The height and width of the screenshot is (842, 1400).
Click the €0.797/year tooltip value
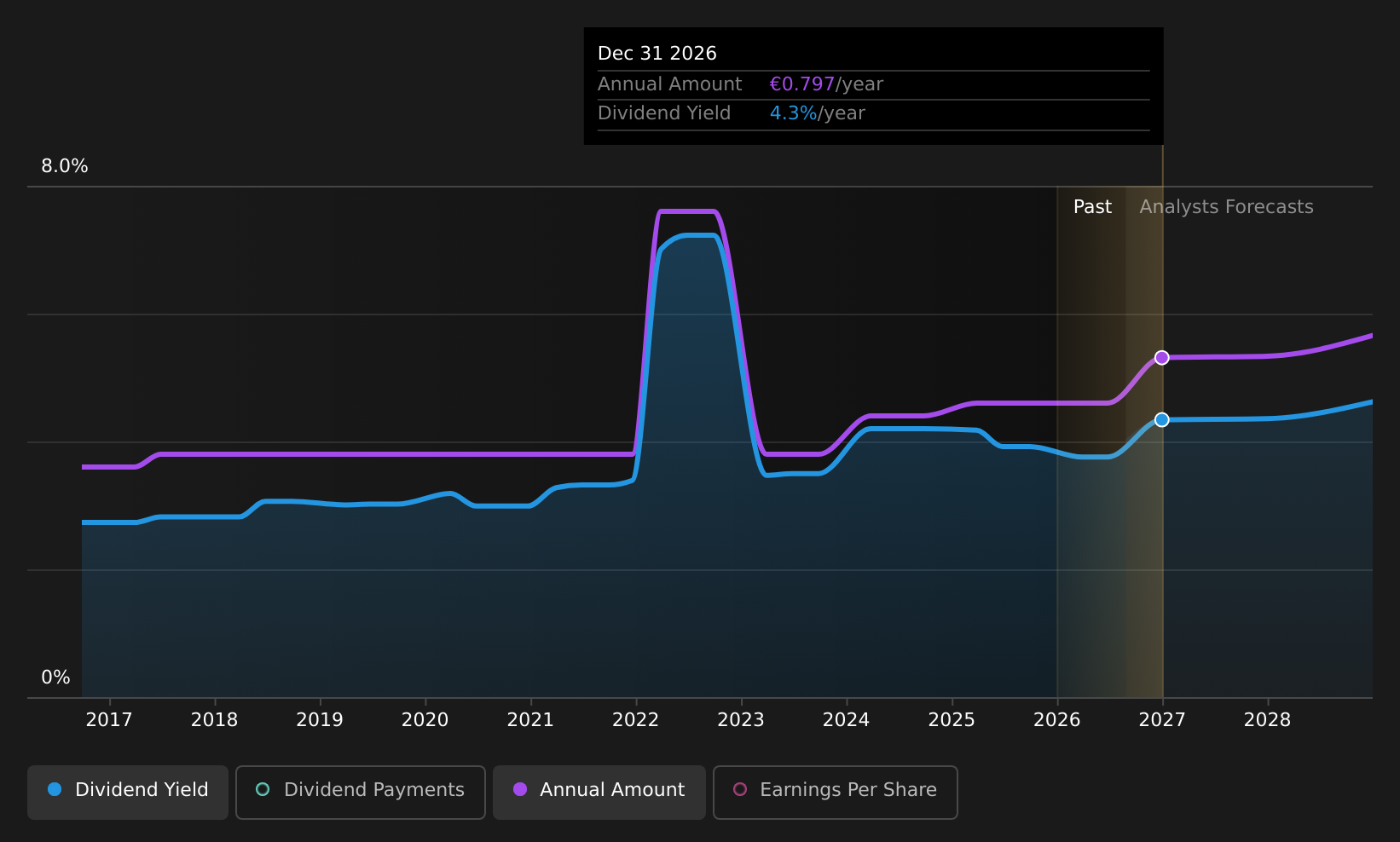tap(826, 84)
